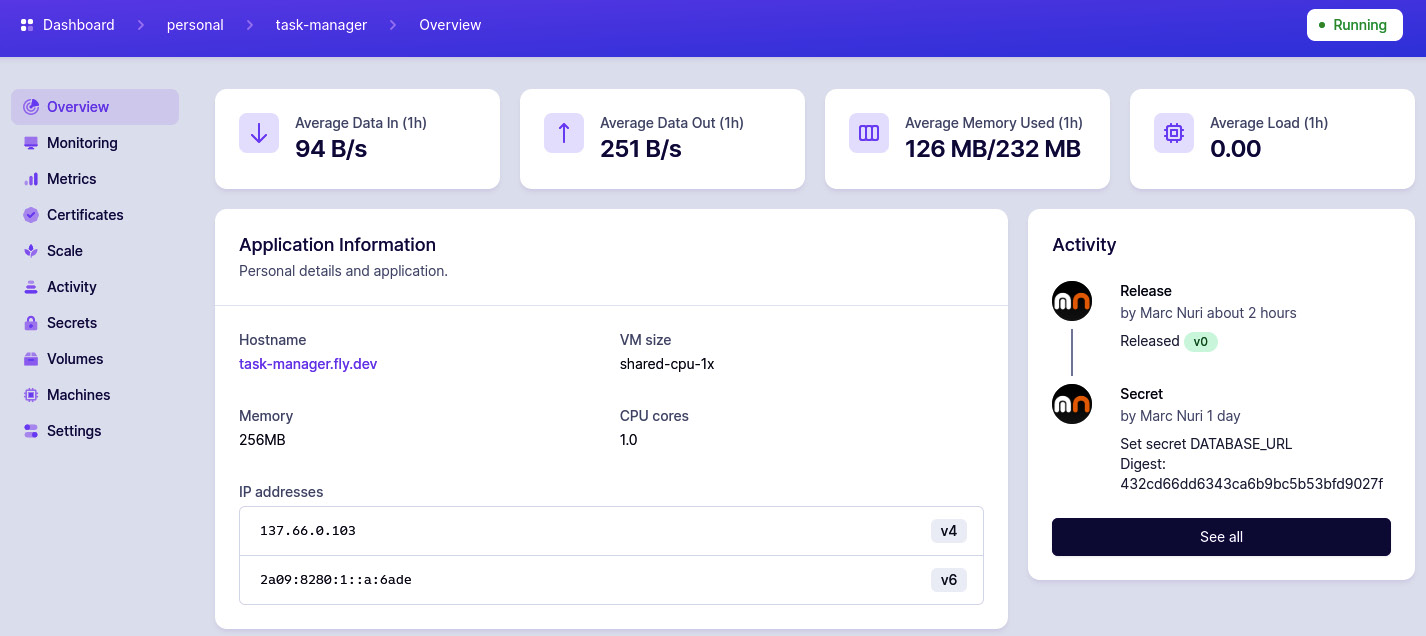Expand the breadcrumb chevron after personal
This screenshot has height=636, width=1426.
(x=249, y=25)
